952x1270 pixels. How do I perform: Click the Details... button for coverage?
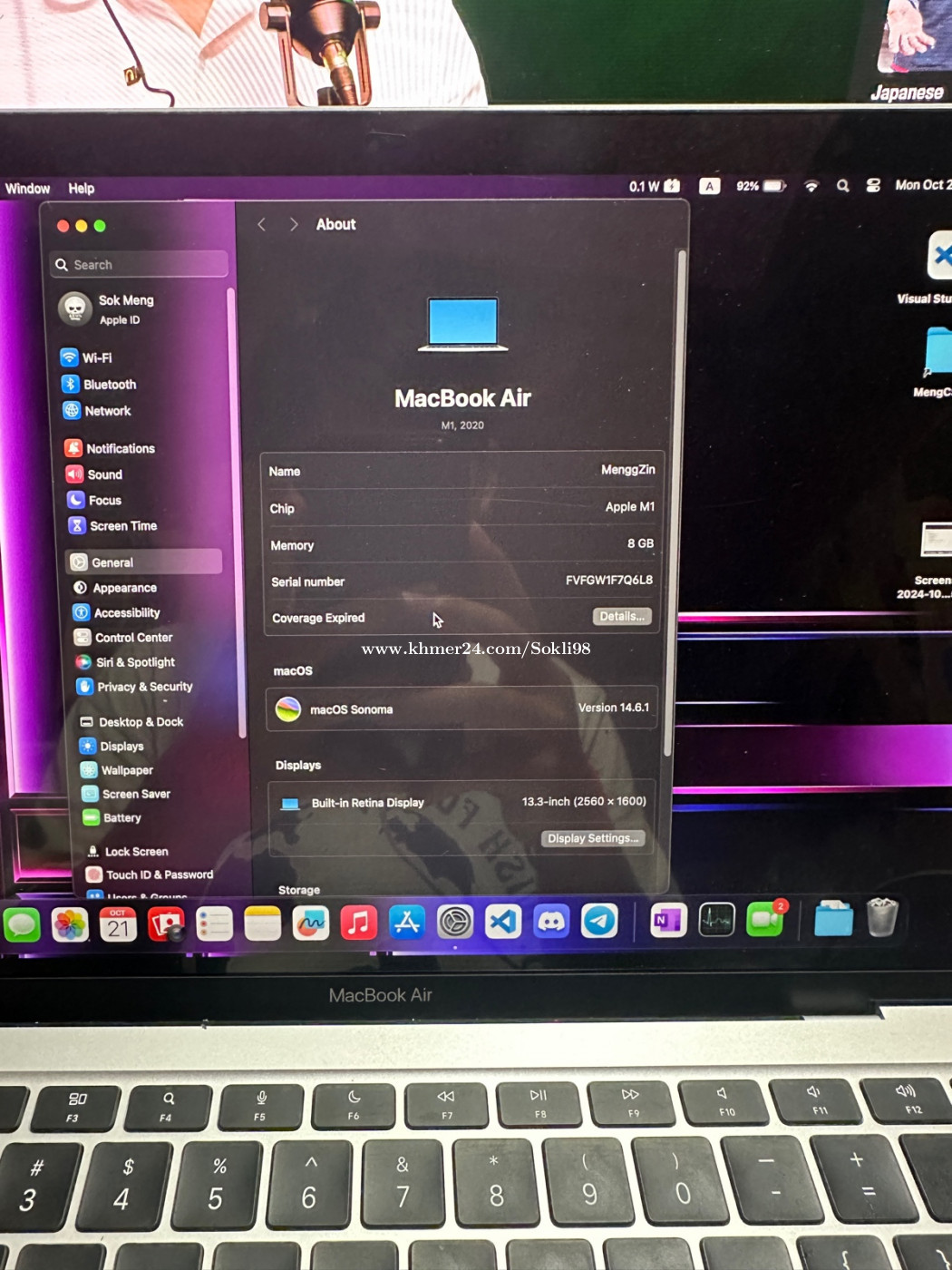tap(622, 617)
